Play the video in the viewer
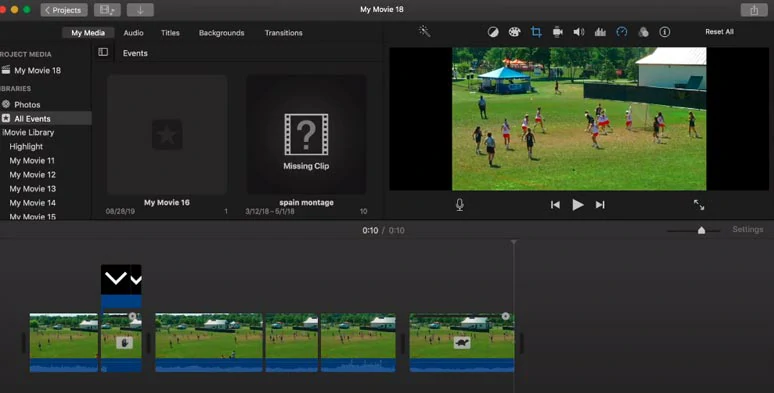The height and width of the screenshot is (393, 774). coord(578,204)
